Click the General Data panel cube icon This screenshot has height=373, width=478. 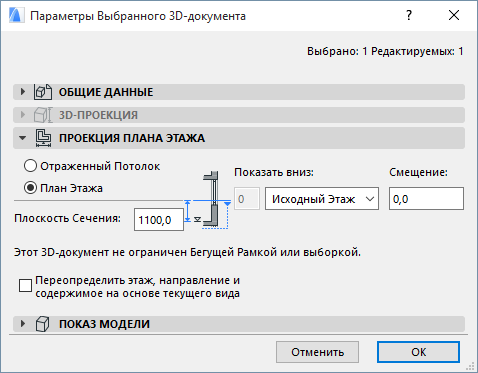[x=43, y=92]
